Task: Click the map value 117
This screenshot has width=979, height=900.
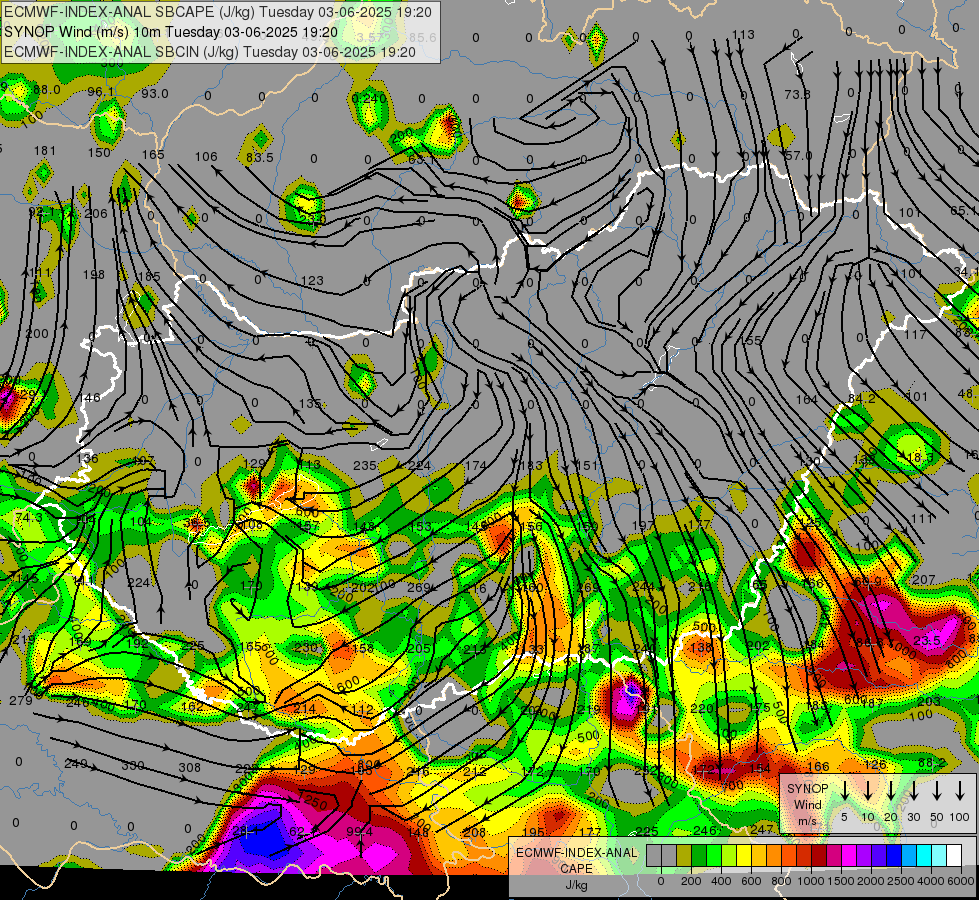Action: coord(915,335)
